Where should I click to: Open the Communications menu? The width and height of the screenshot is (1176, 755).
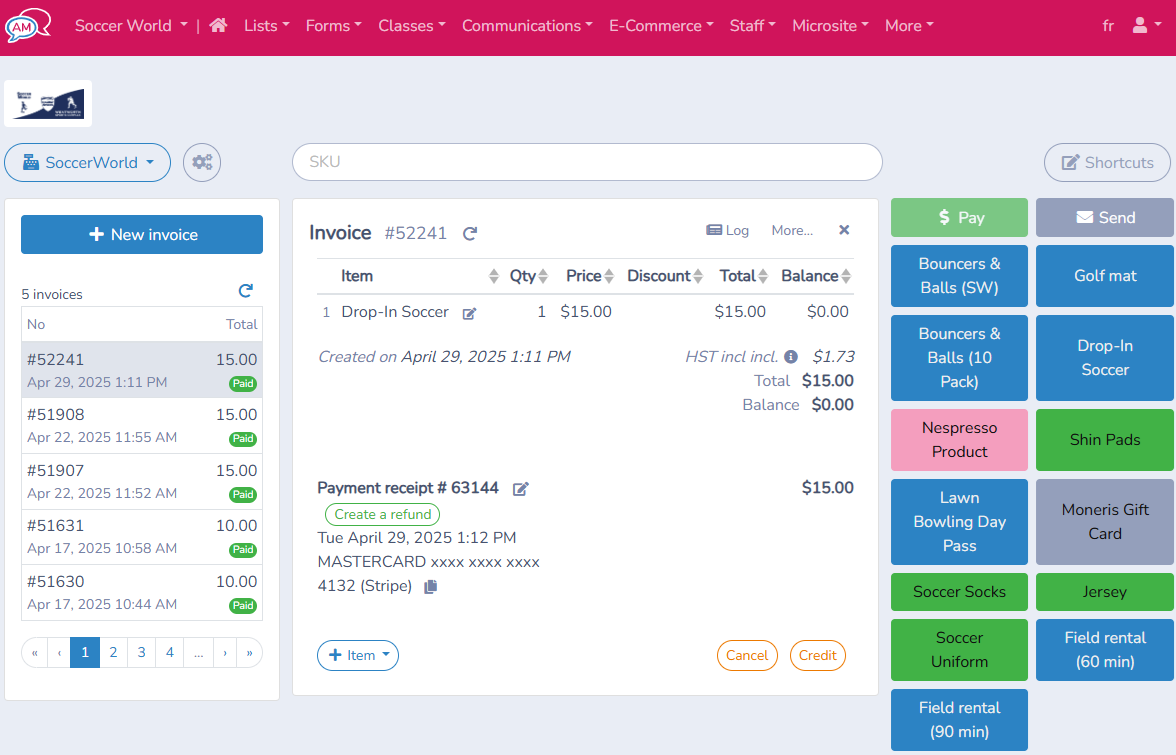click(527, 25)
